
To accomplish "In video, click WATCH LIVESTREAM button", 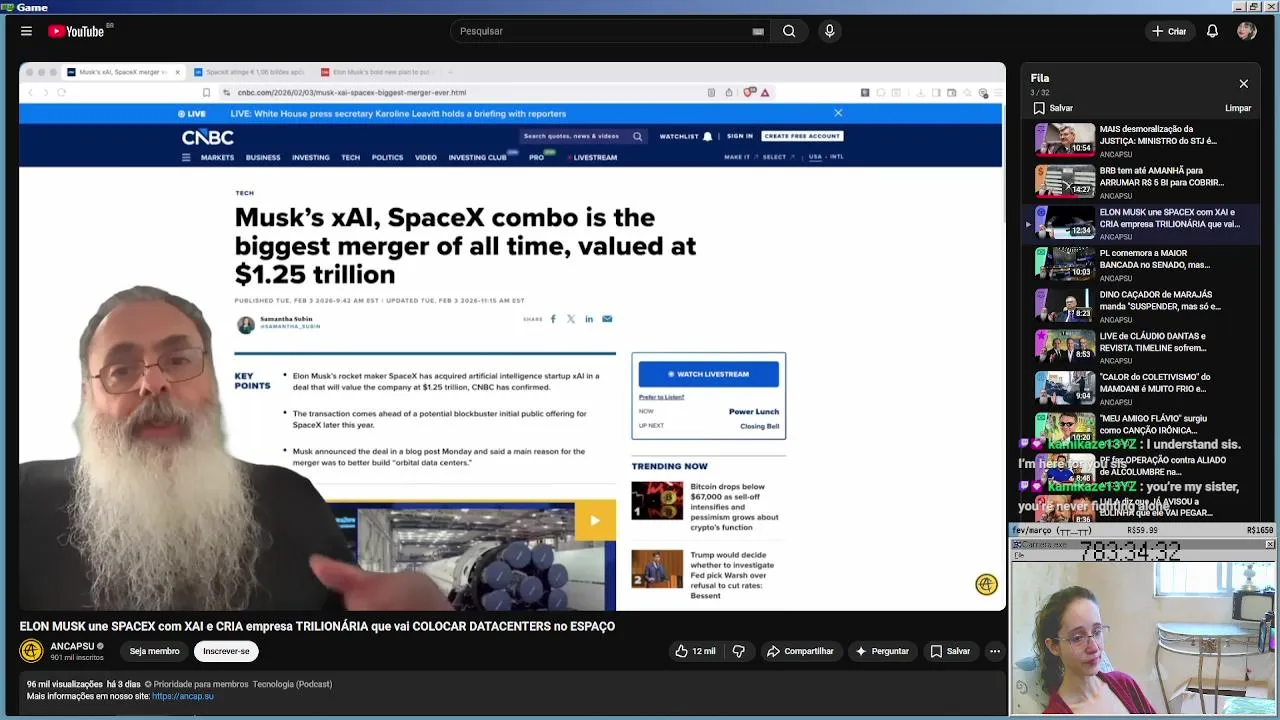I will [x=708, y=374].
